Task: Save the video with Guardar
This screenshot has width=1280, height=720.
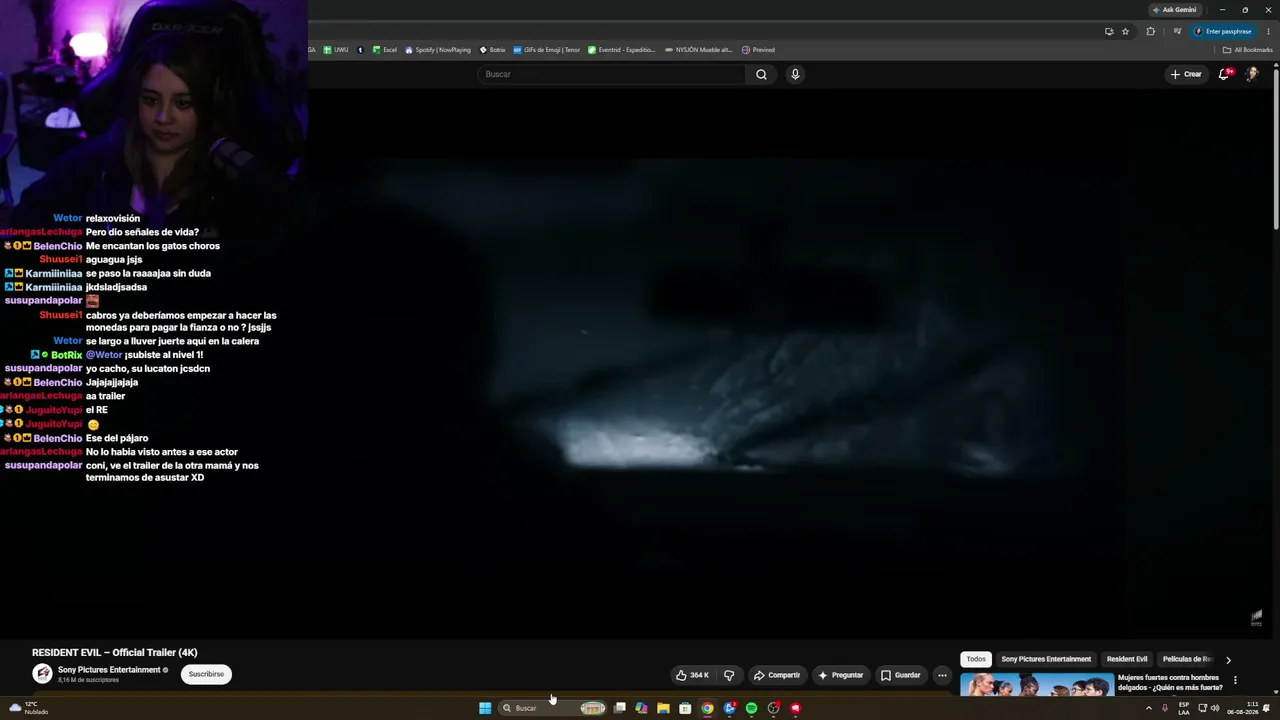Action: (900, 675)
